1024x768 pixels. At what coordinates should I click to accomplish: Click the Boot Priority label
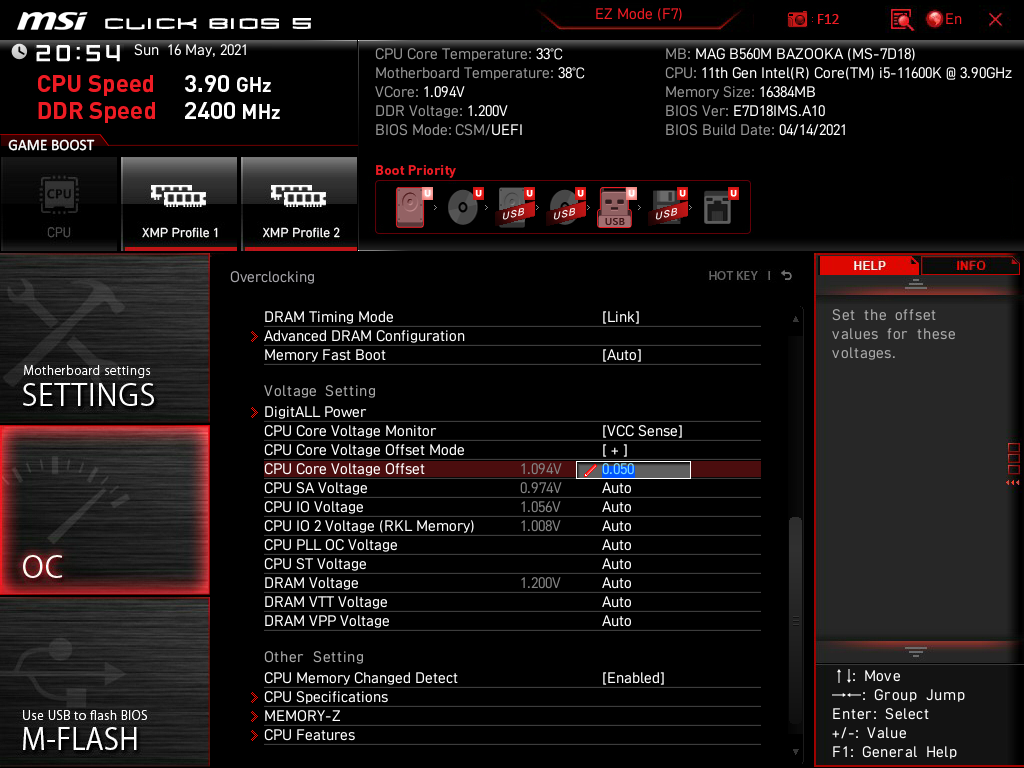tap(415, 170)
